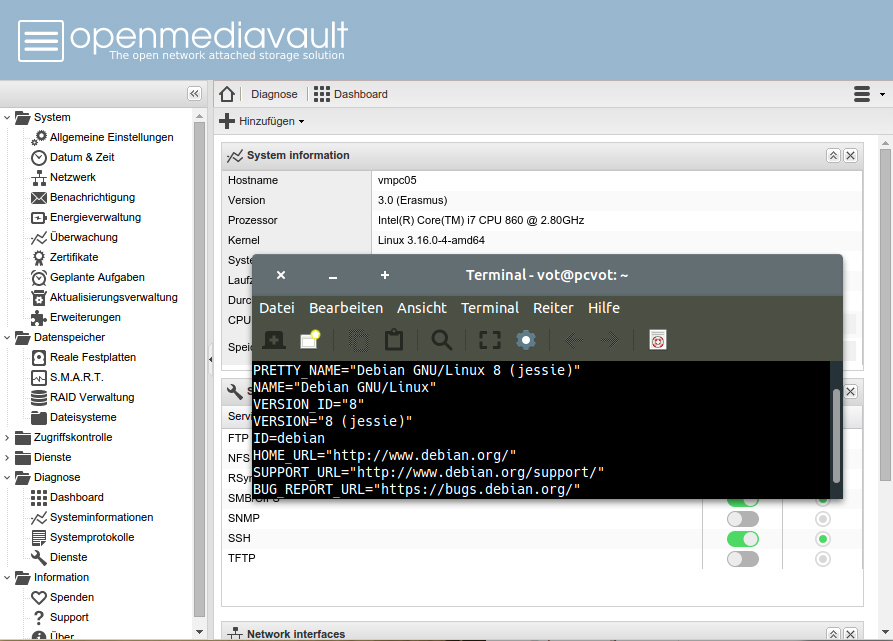
Task: Click the Netzwerk icon in sidebar
Action: [x=39, y=178]
